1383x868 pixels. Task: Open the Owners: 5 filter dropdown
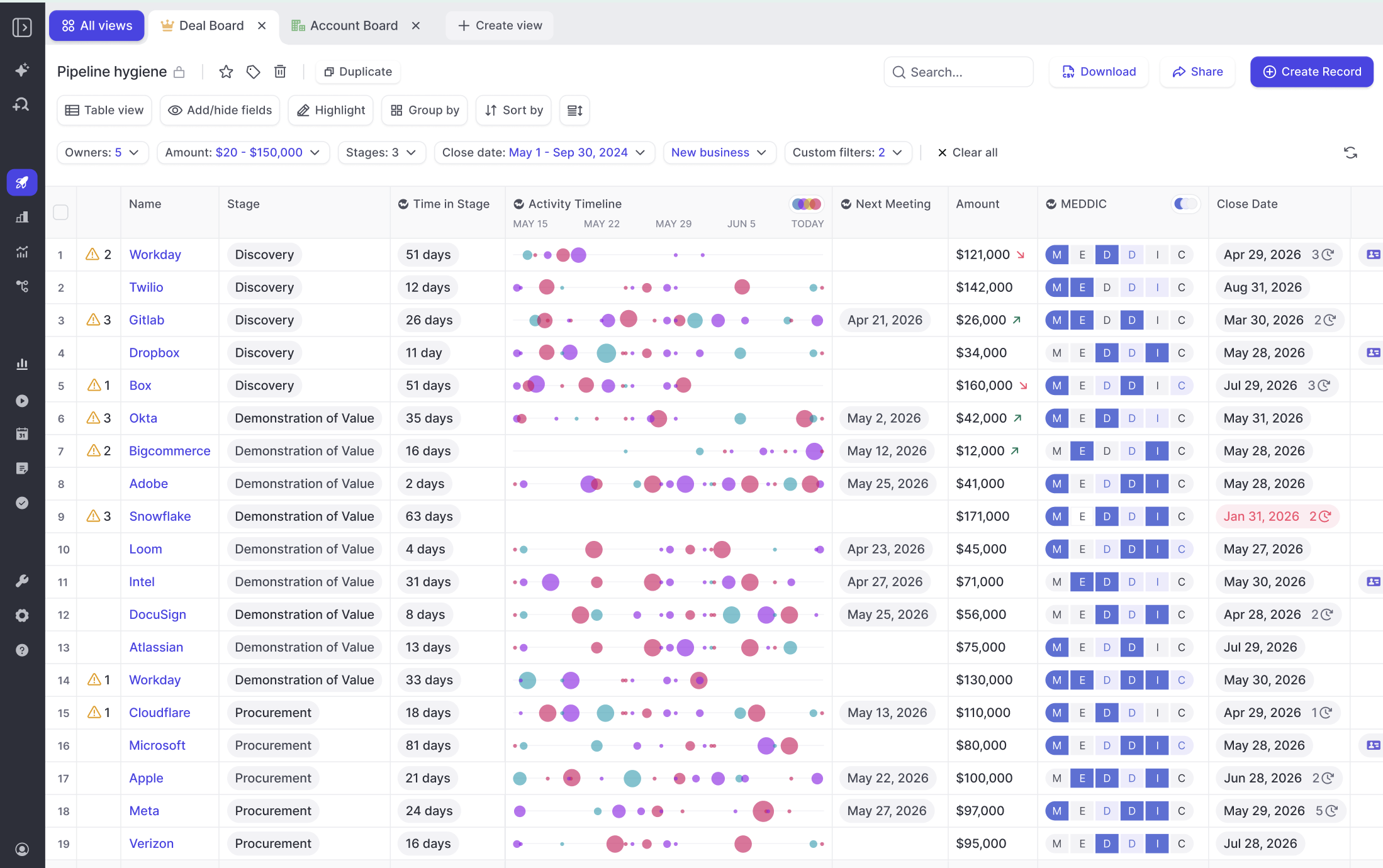(103, 153)
